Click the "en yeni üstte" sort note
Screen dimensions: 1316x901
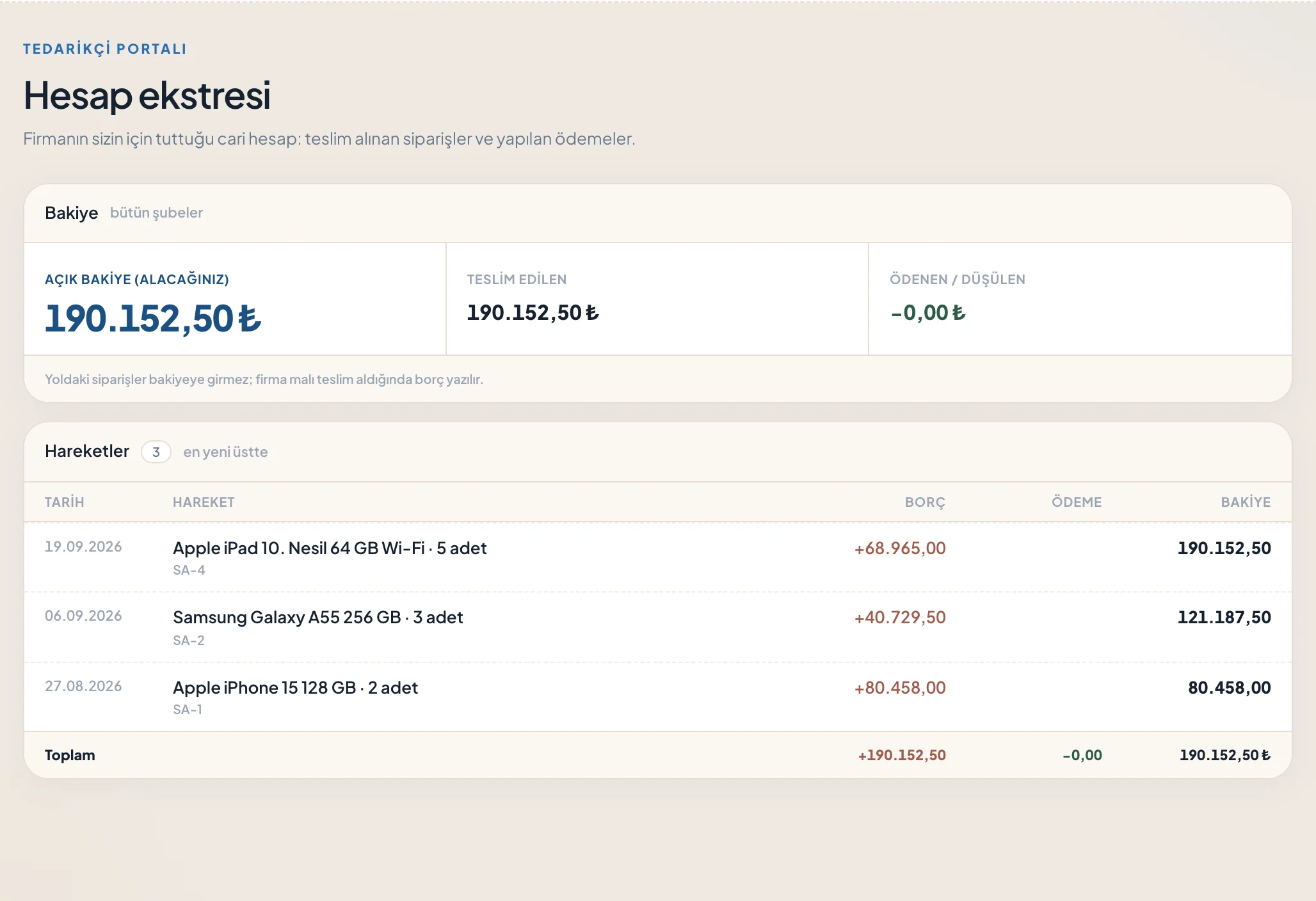[225, 452]
